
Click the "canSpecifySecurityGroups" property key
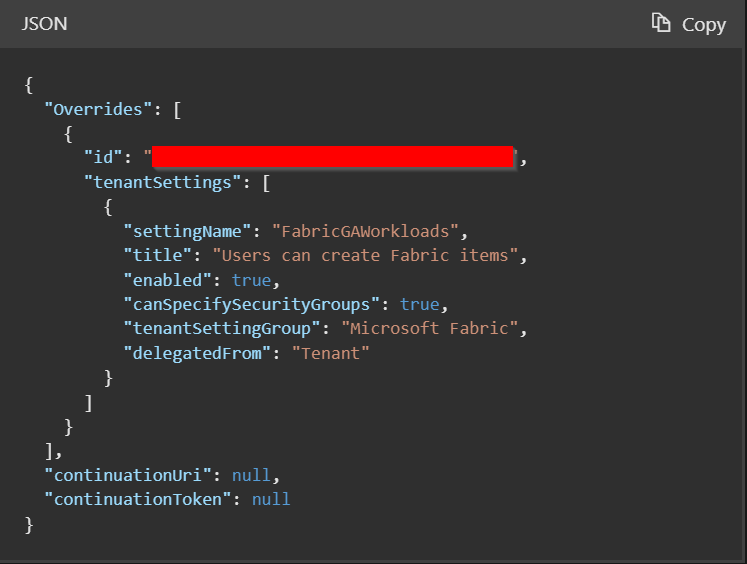256,304
